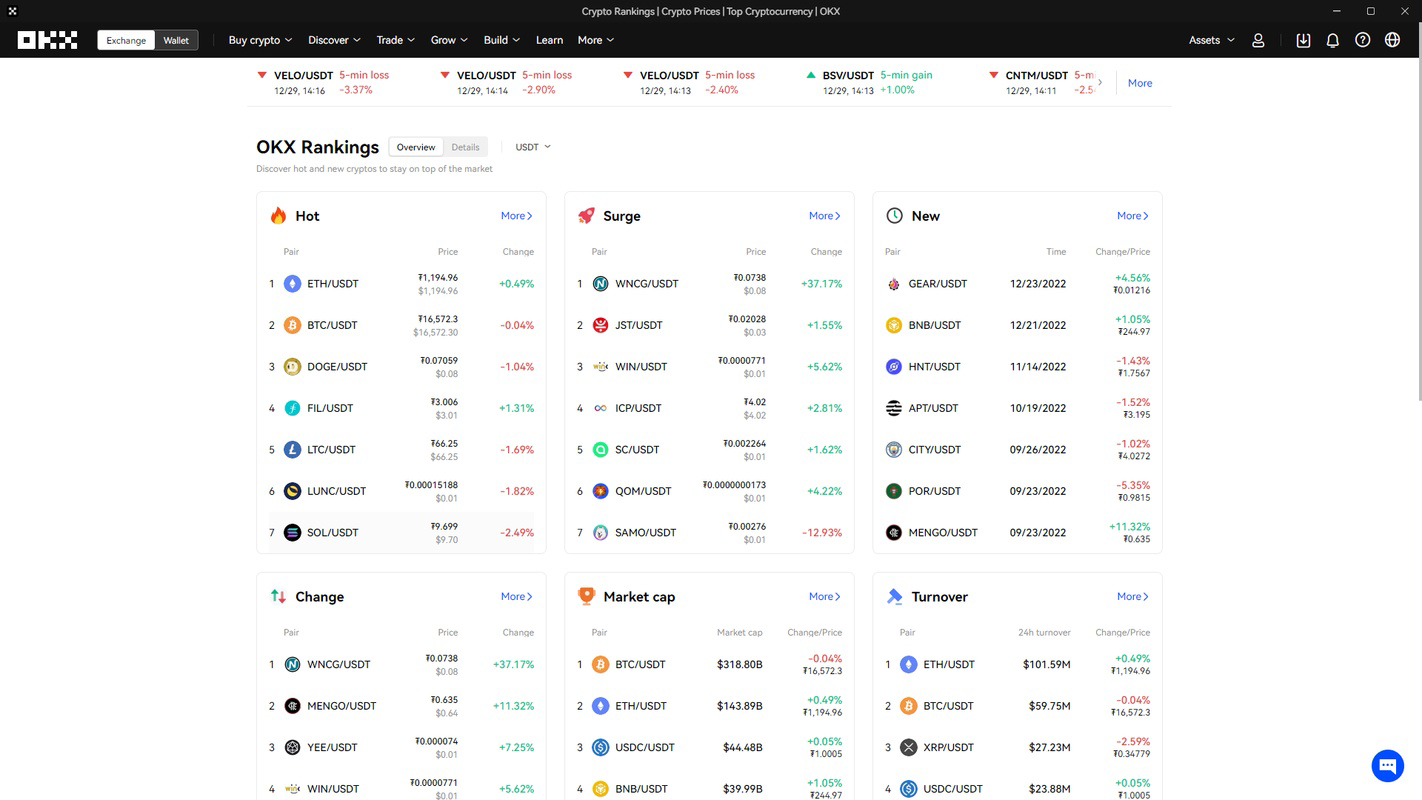Screen dimensions: 1422x800
Task: Expand the Trade menu
Action: (395, 40)
